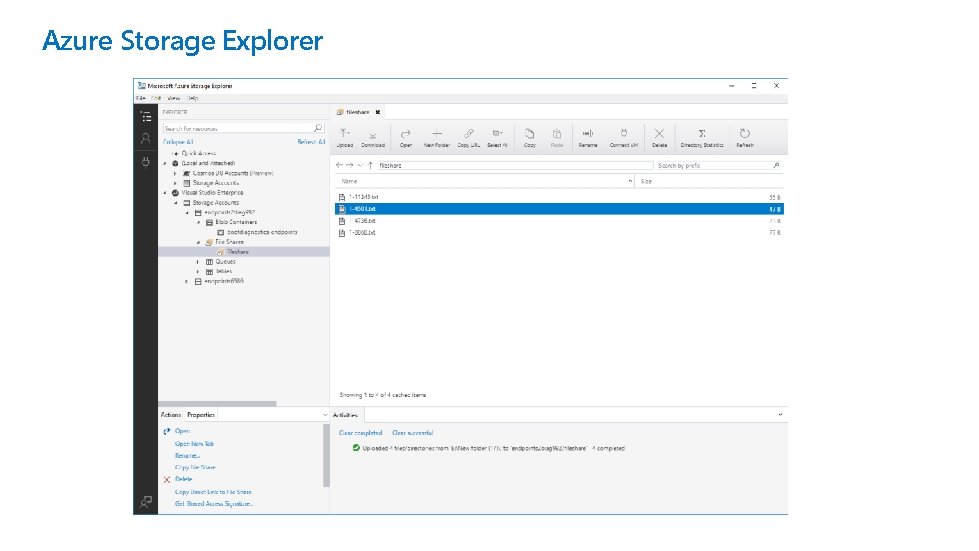The height and width of the screenshot is (551, 979).
Task: Open Account Management person icon
Action: 146,139
